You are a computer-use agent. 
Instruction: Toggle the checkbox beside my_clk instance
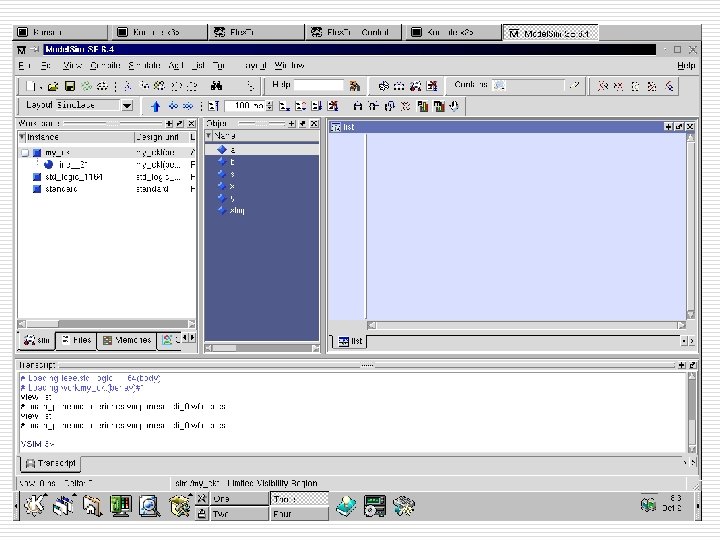25,152
